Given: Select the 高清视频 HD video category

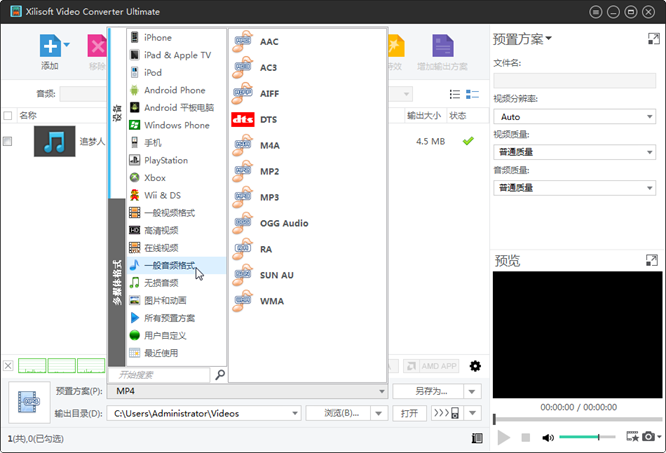Looking at the screenshot, I should 176,230.
